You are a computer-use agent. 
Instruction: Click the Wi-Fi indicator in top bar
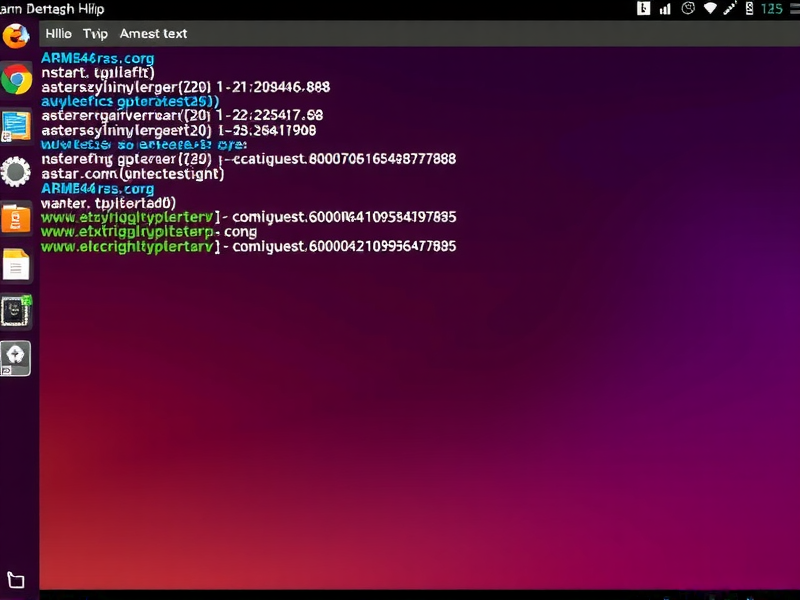click(711, 9)
